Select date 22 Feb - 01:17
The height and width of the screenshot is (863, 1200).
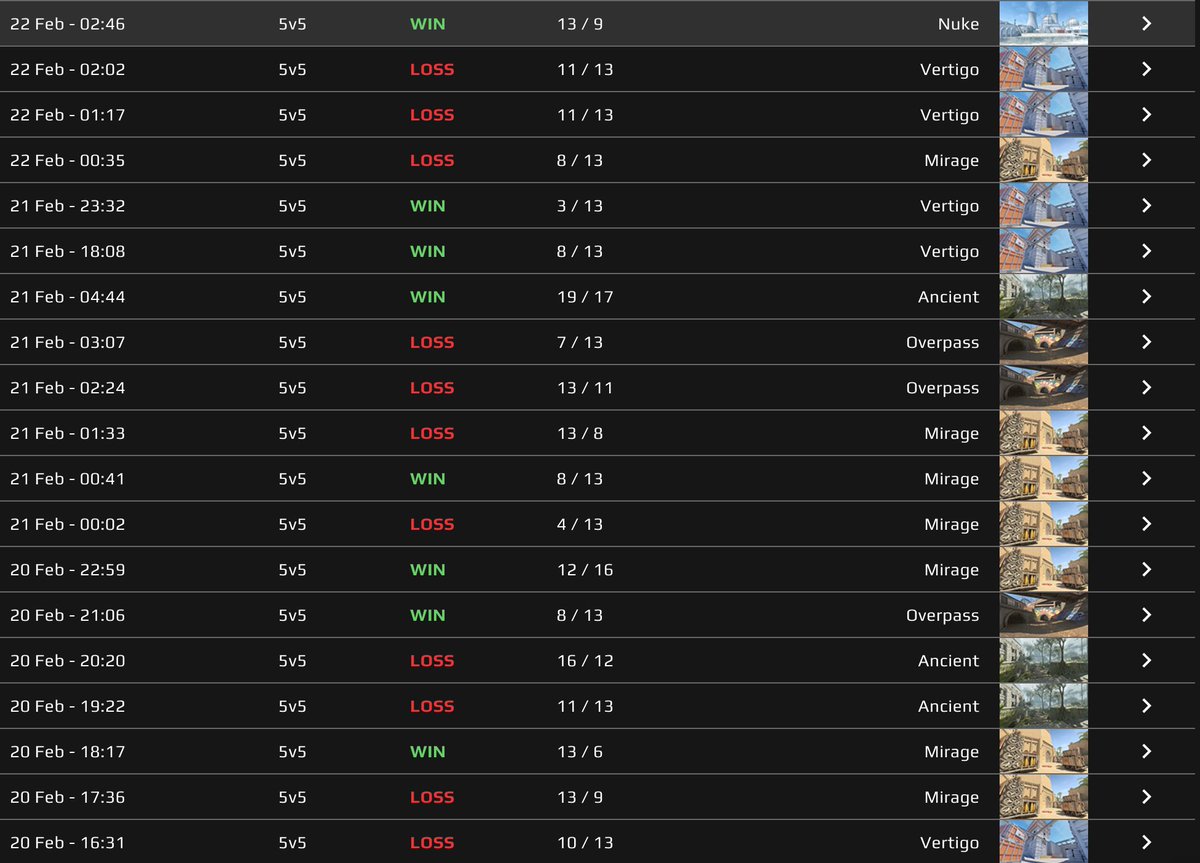68,115
